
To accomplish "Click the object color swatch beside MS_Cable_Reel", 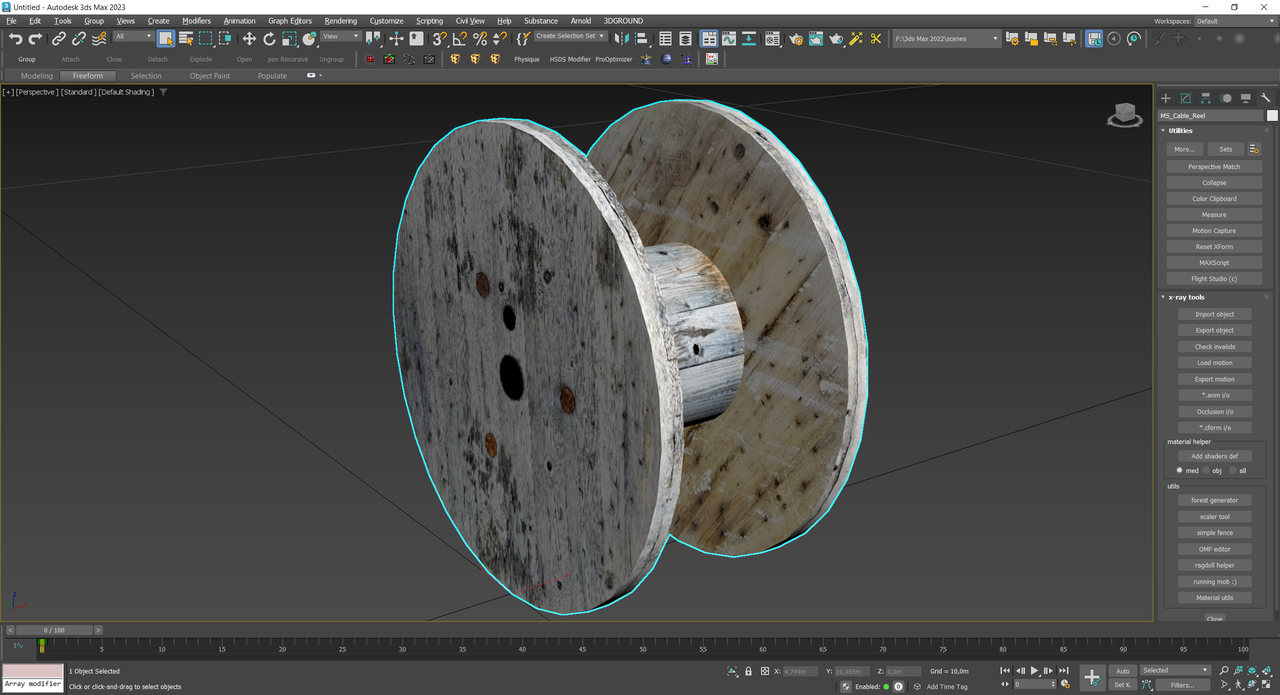I will [x=1272, y=115].
